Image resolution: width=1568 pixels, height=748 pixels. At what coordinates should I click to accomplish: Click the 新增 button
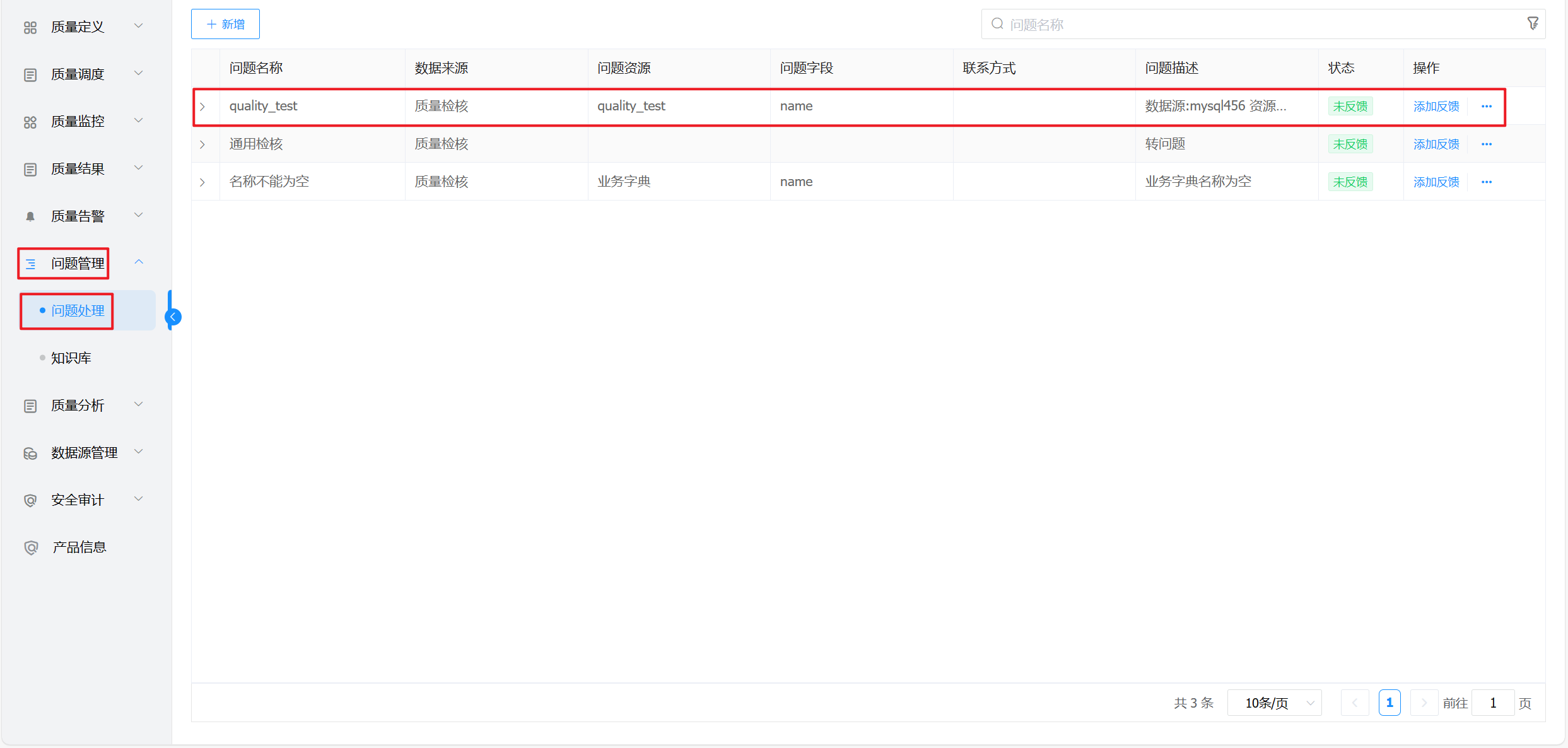(x=225, y=24)
